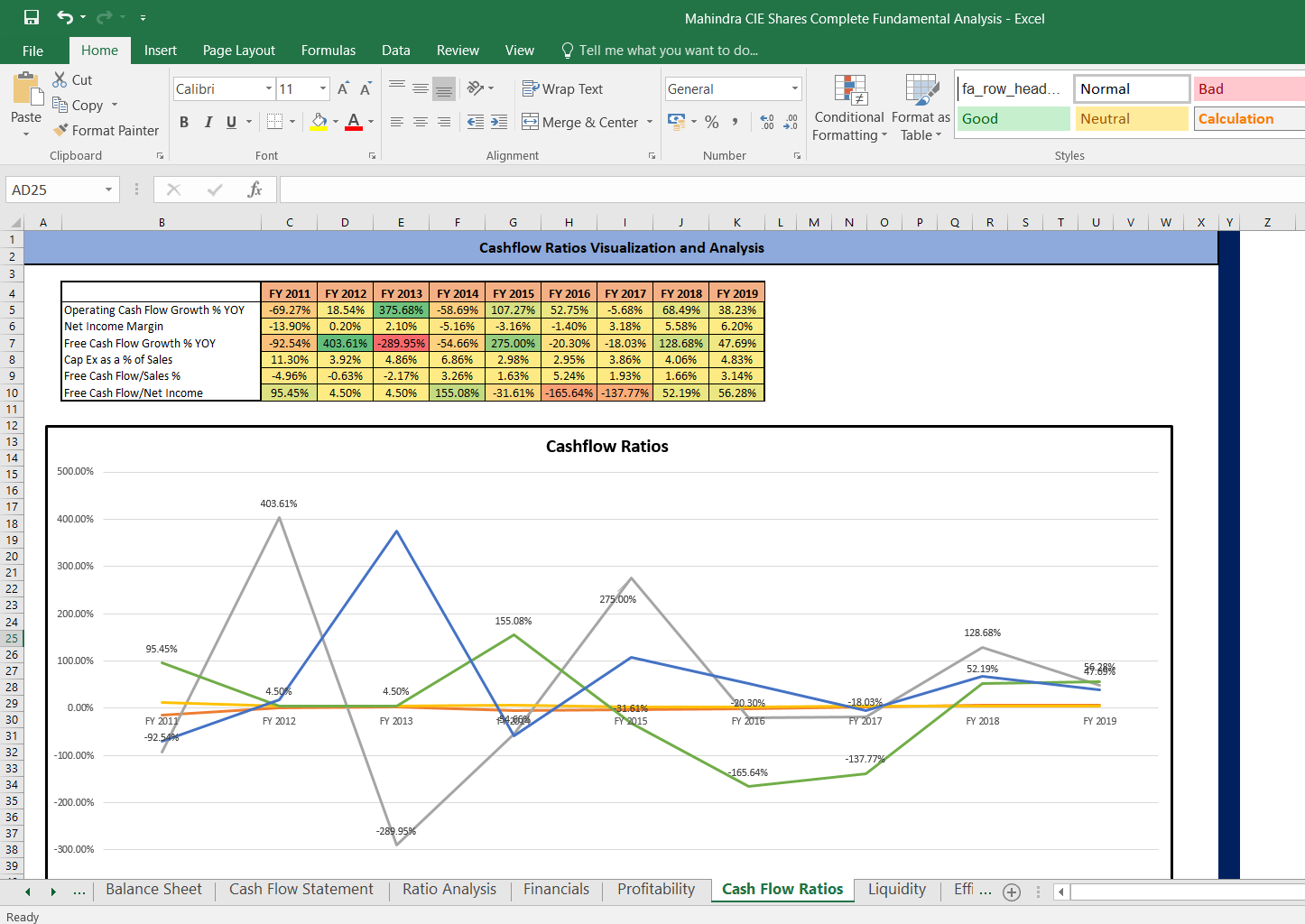Click Decrease Decimal icon

tap(791, 122)
